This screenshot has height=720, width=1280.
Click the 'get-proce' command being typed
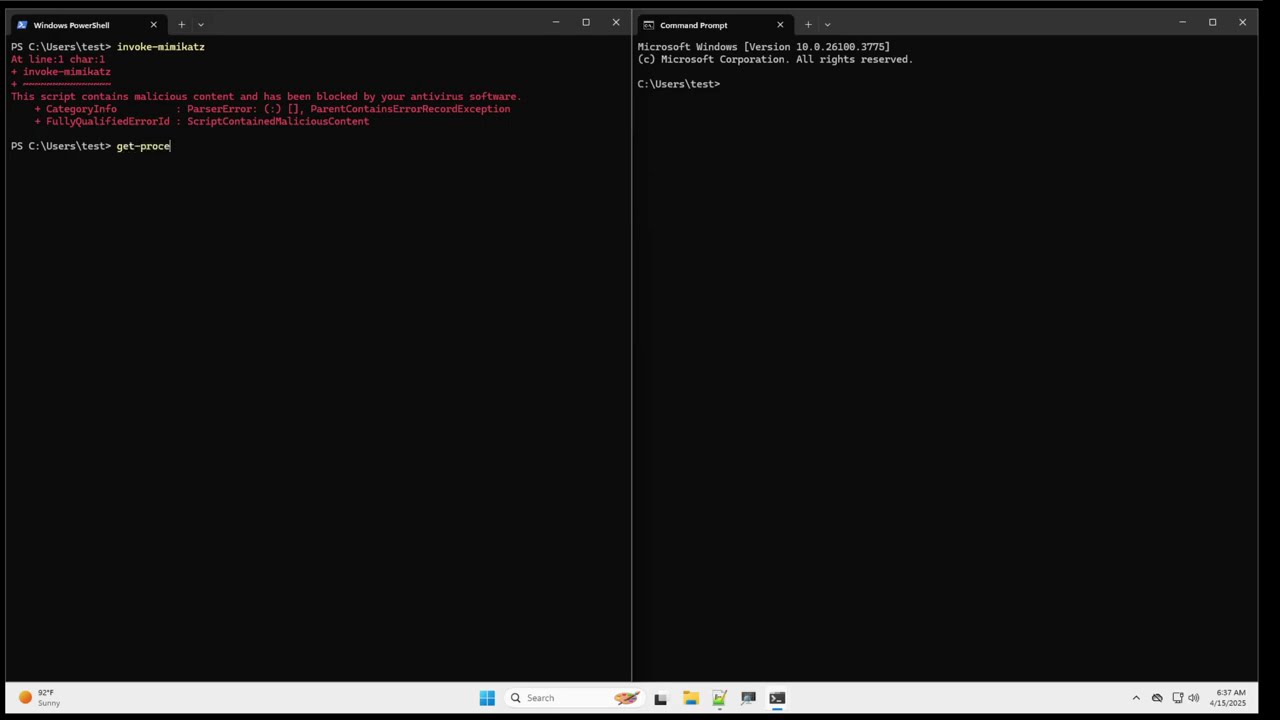pos(143,146)
